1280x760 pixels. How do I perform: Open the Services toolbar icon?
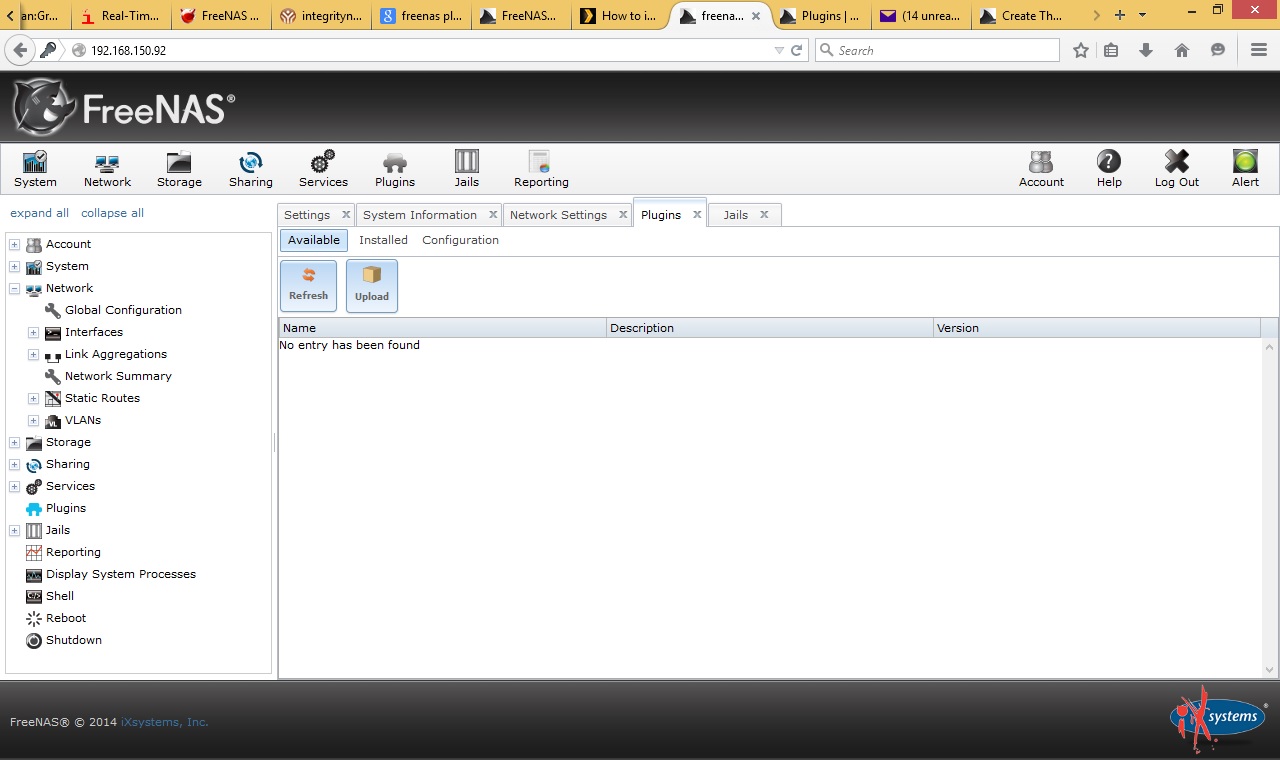[323, 168]
